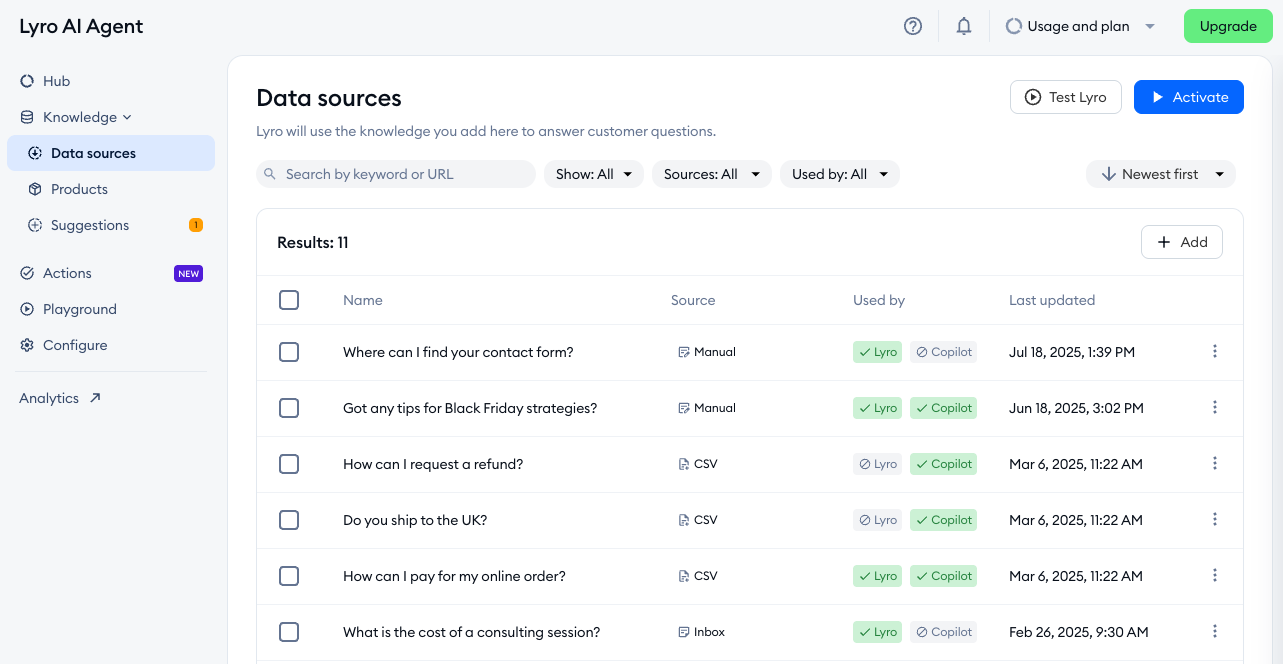Open the three-dot menu for contact form row
Image resolution: width=1283 pixels, height=664 pixels.
click(1215, 352)
